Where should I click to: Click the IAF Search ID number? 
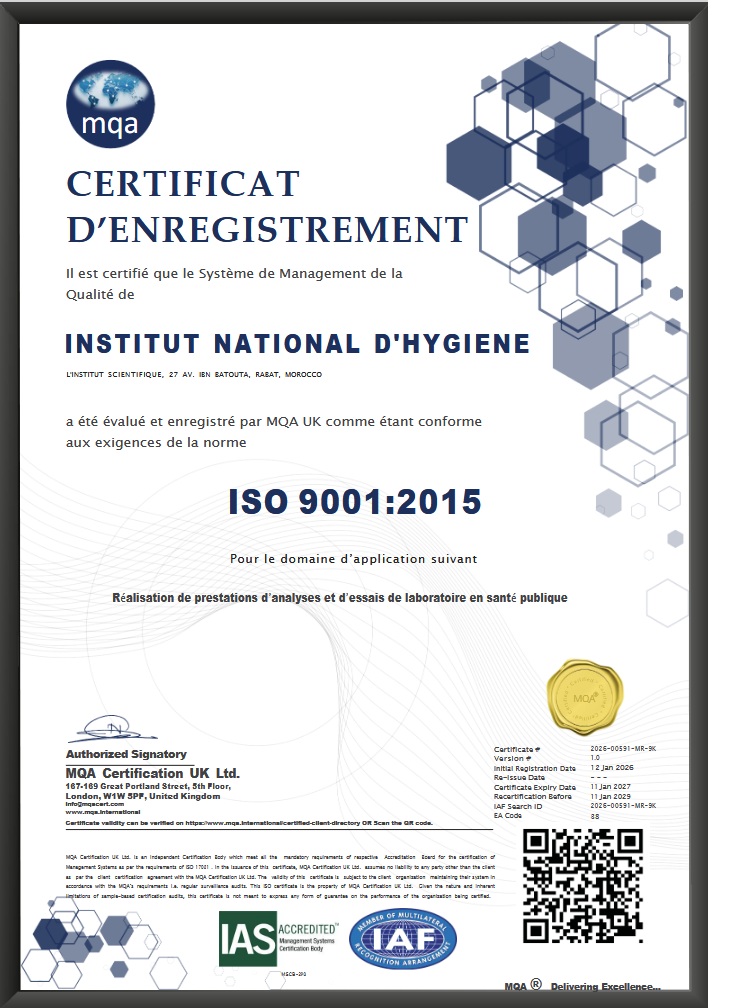[622, 805]
